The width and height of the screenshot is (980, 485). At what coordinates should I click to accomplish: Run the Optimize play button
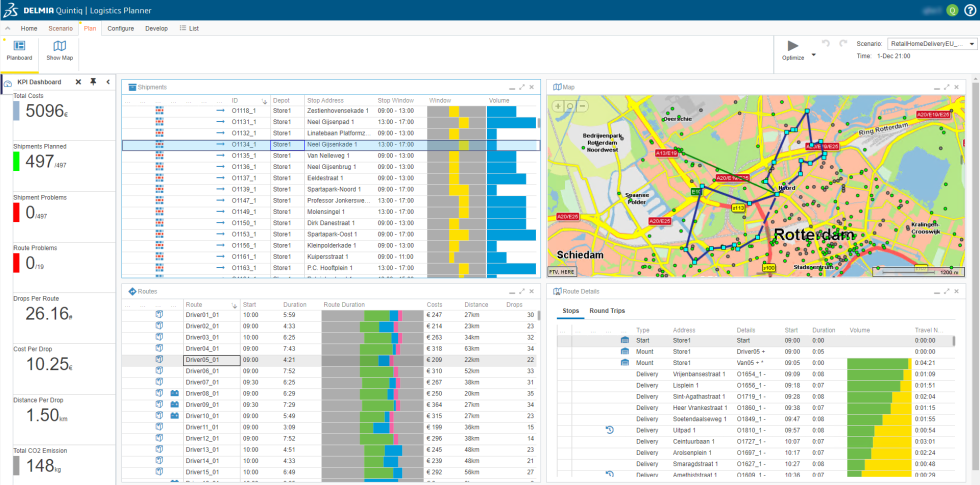tap(793, 45)
